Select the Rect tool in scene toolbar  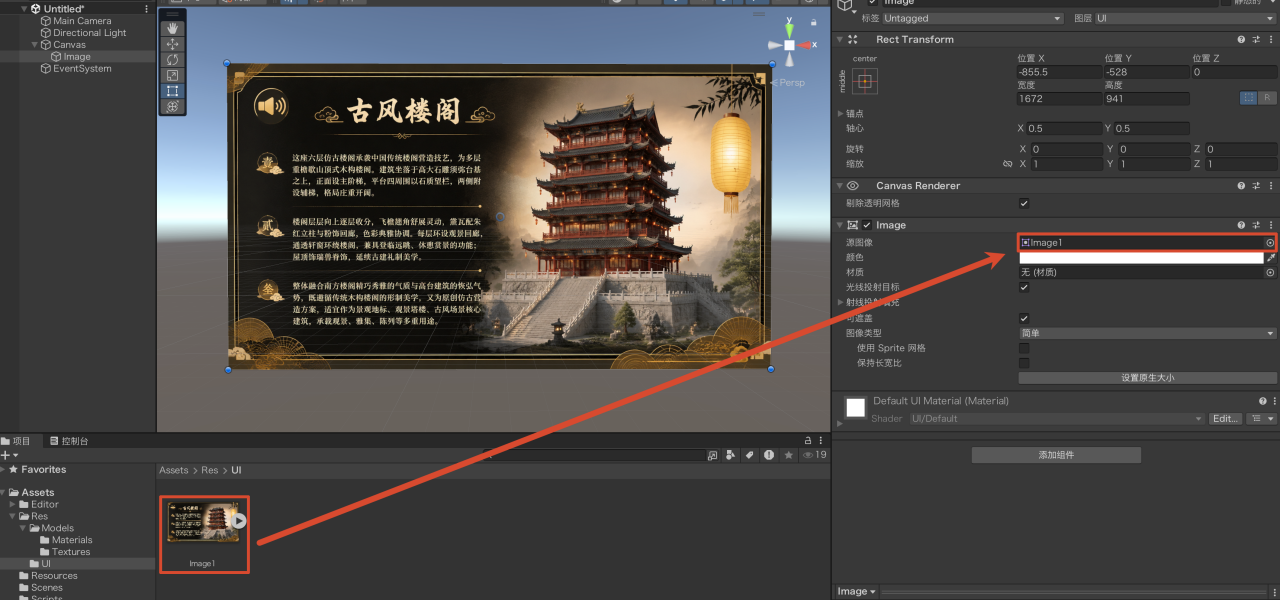tap(172, 91)
